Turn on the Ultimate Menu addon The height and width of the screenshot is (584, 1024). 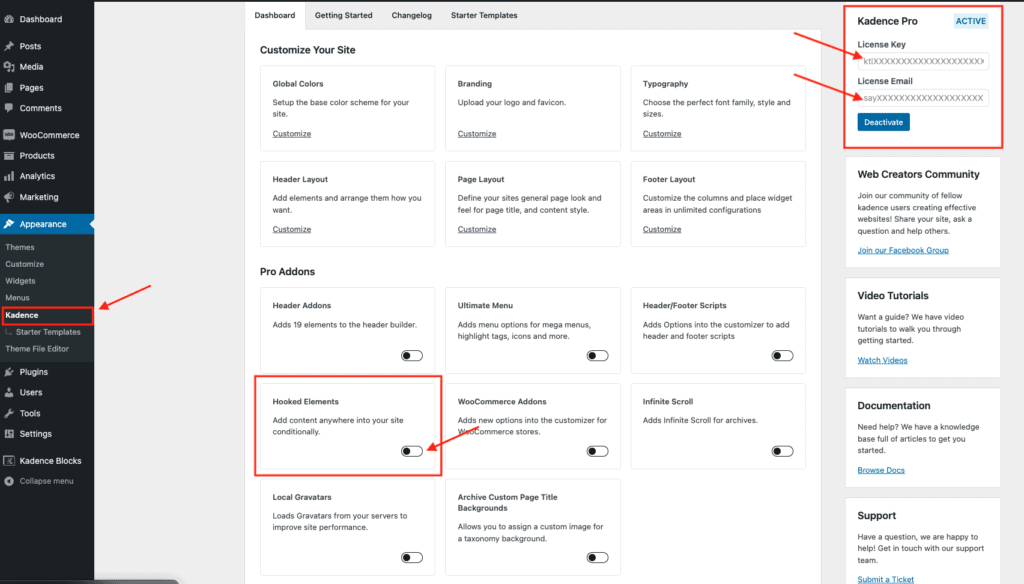pyautogui.click(x=598, y=356)
